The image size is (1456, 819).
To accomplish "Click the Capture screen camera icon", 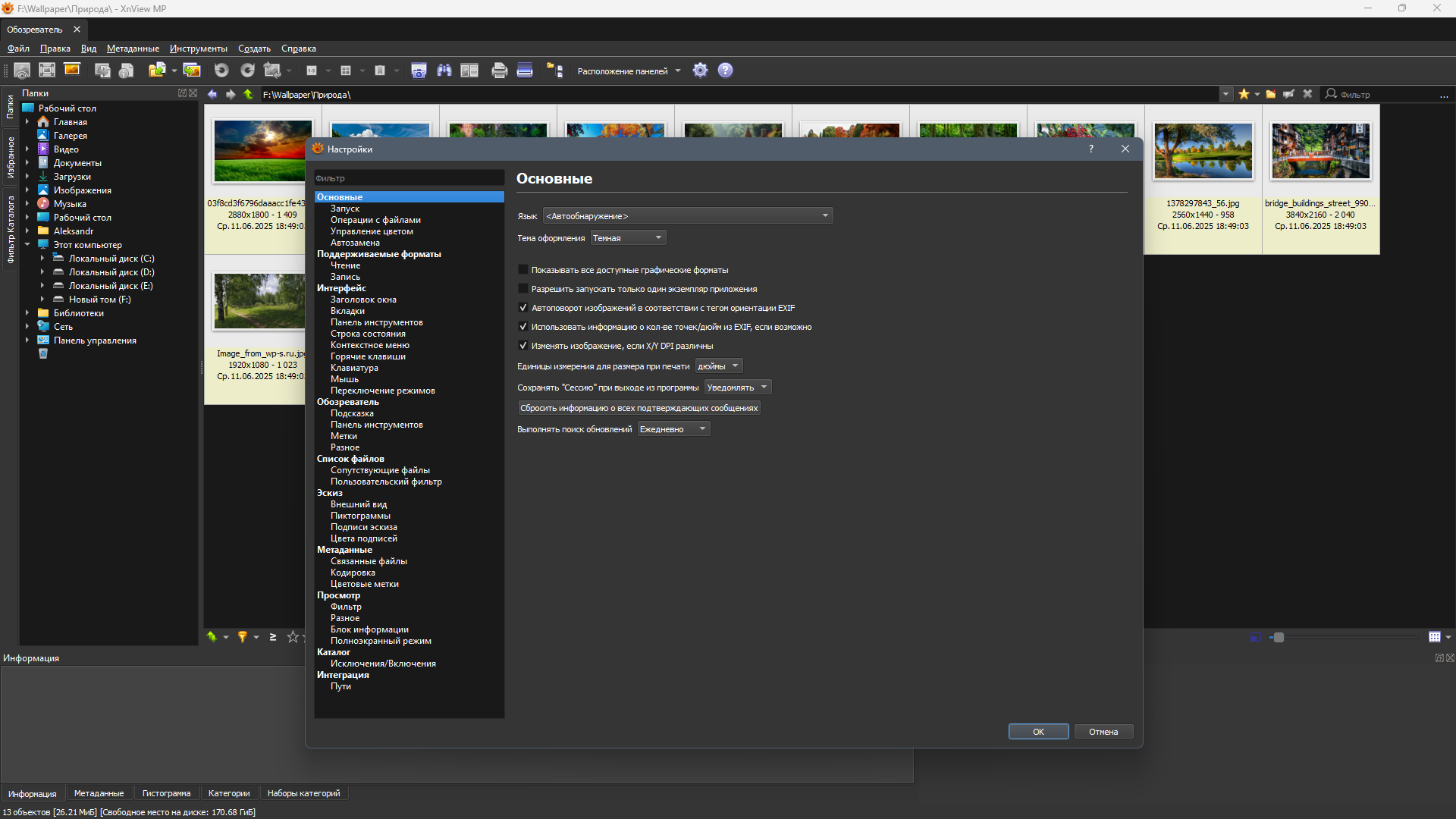I will tap(419, 71).
